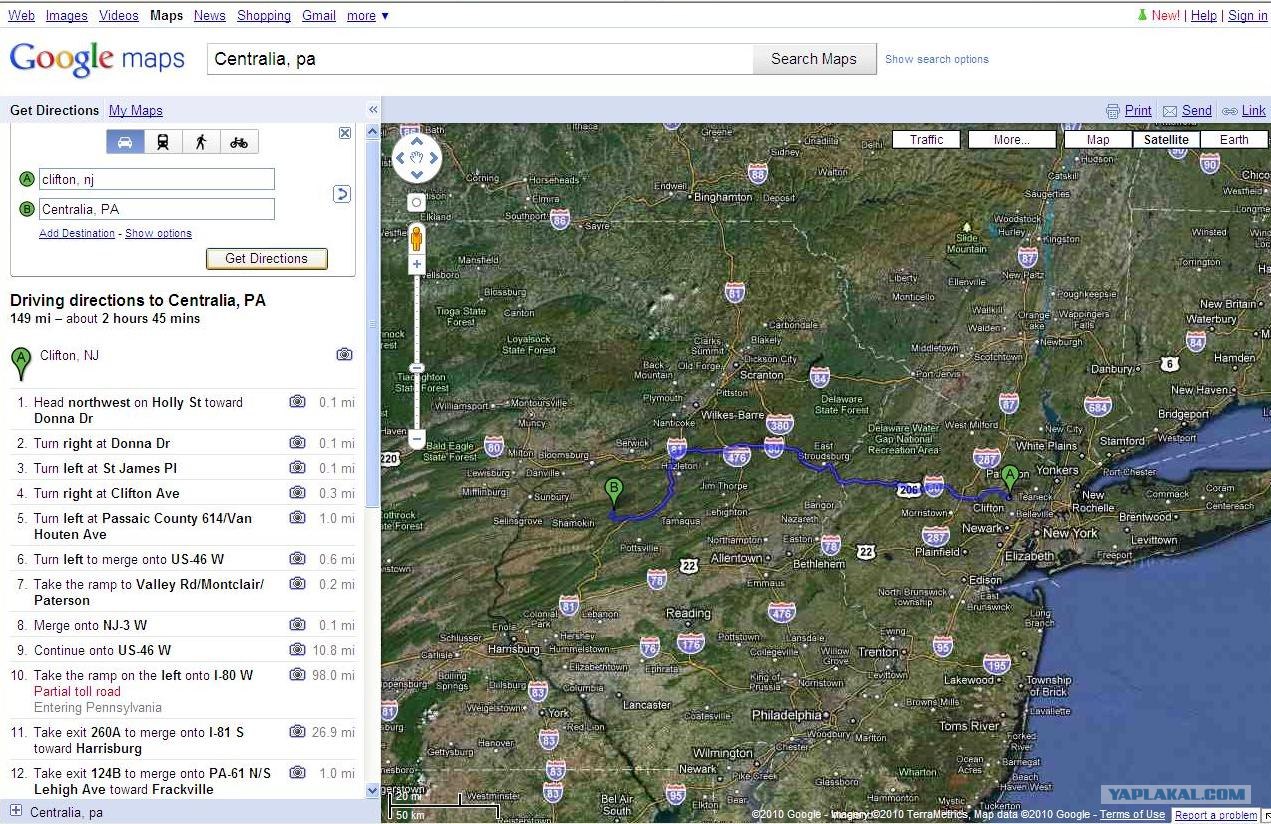Go to News in top navigation
Image resolution: width=1271 pixels, height=824 pixels.
point(210,15)
